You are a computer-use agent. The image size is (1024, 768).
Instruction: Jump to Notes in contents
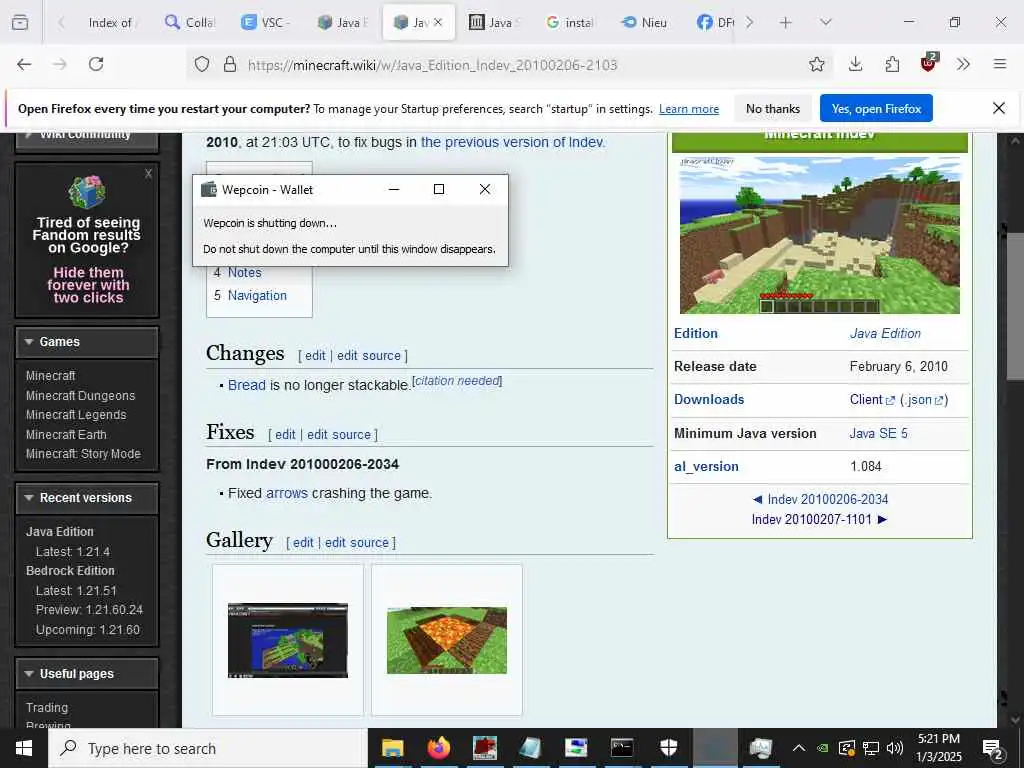click(244, 272)
